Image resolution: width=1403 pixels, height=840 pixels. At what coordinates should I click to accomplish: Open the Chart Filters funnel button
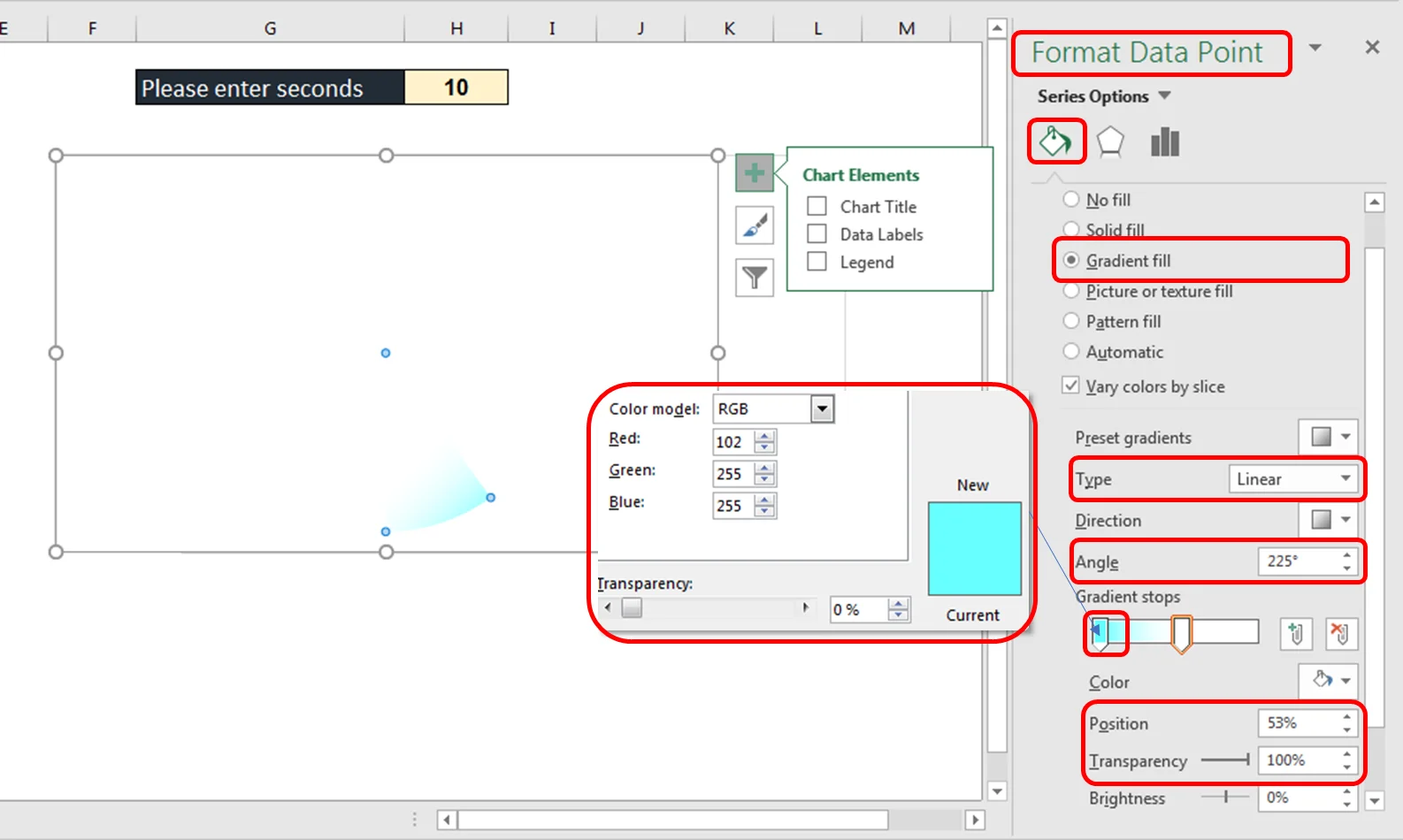pos(754,279)
